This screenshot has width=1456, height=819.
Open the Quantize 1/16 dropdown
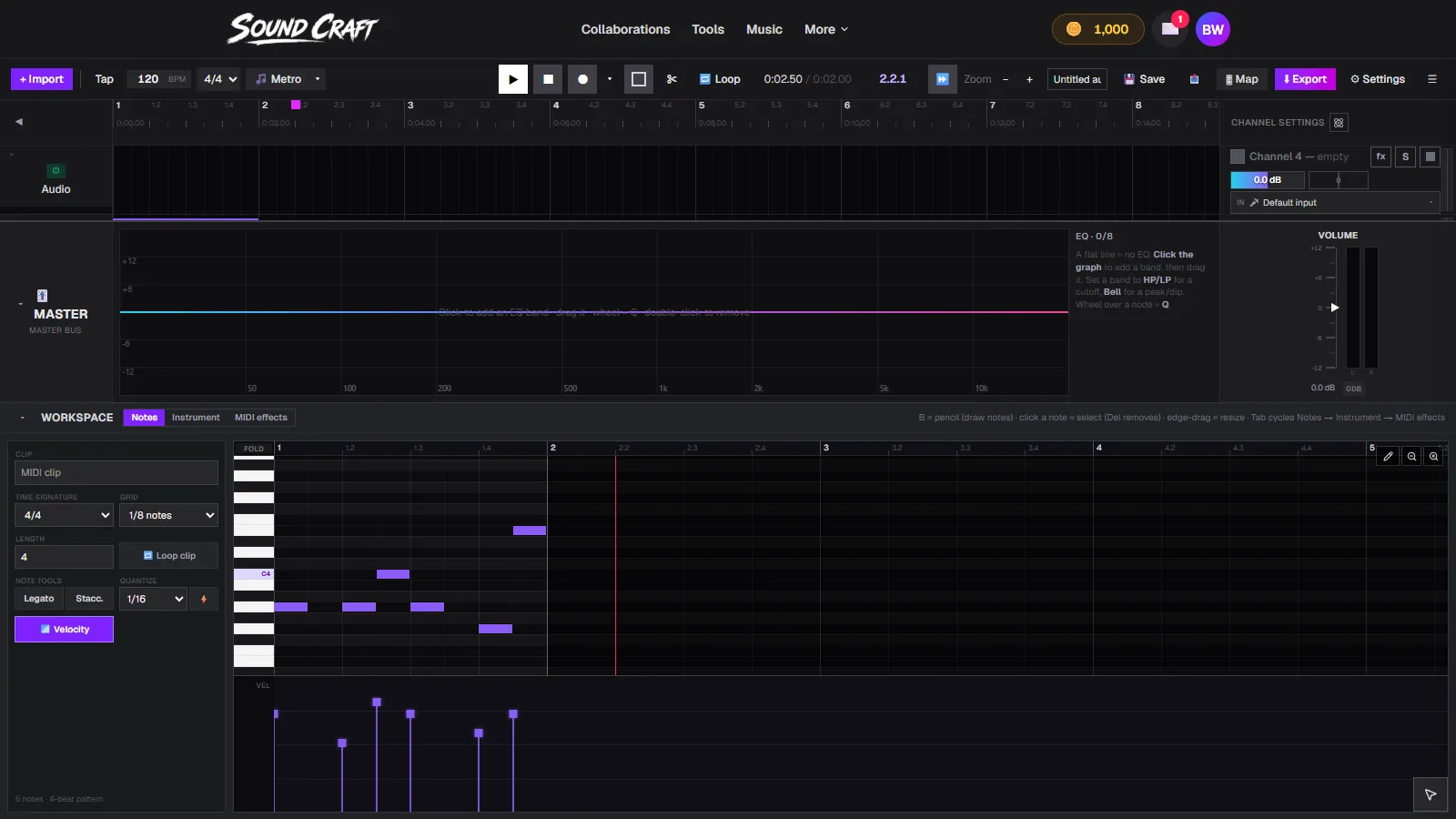coord(153,599)
